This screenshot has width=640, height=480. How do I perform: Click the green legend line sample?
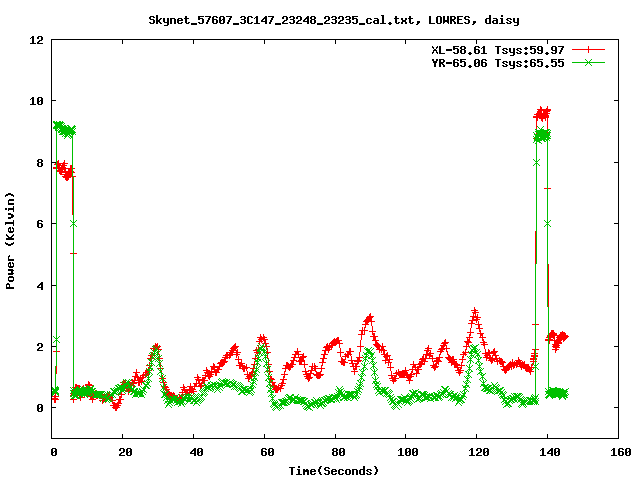point(588,63)
